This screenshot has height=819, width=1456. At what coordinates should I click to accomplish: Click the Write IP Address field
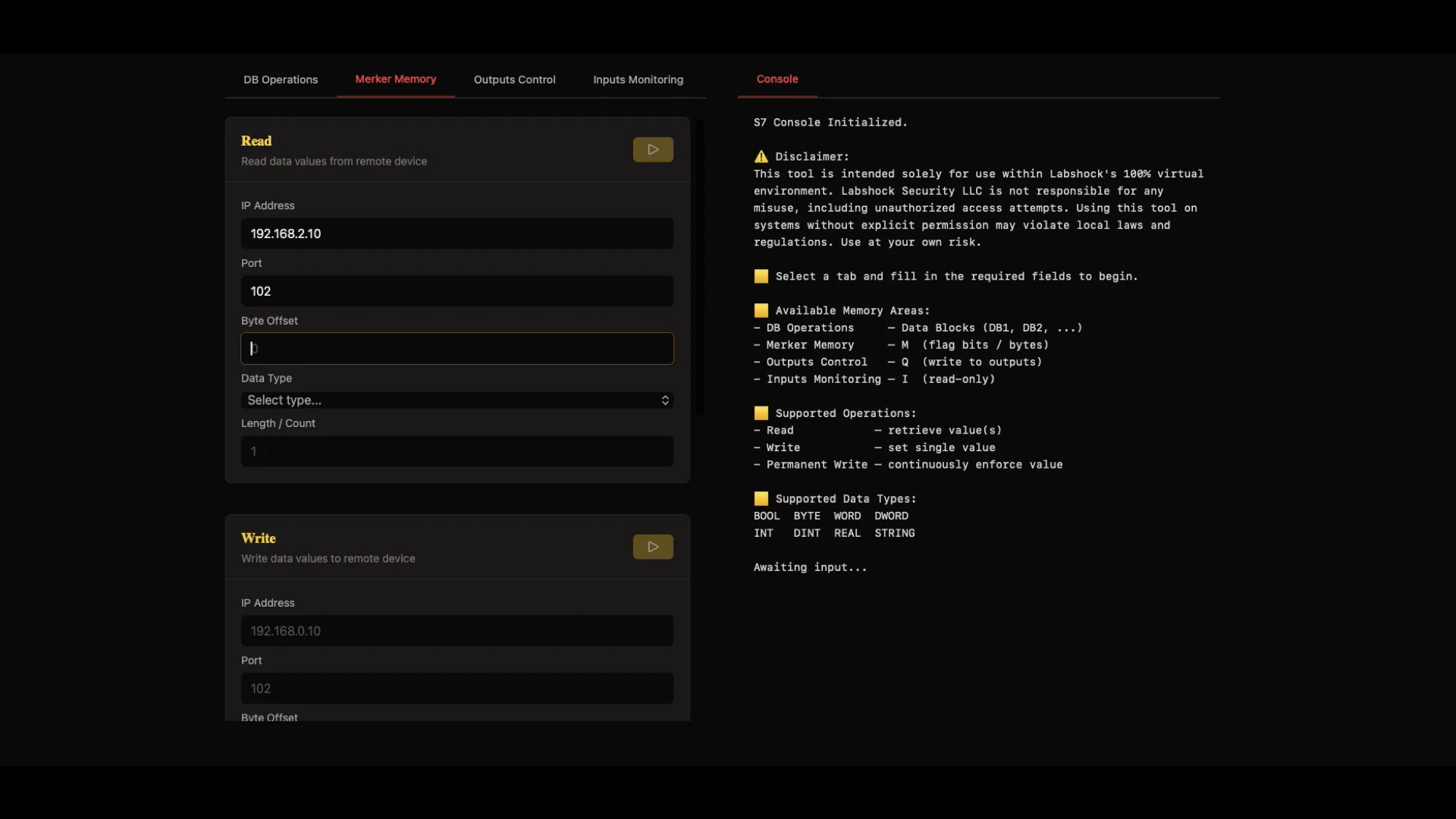coord(457,631)
